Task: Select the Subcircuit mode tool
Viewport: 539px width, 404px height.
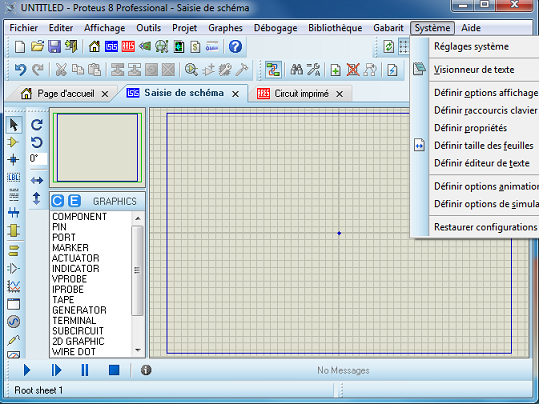Action: [14, 230]
